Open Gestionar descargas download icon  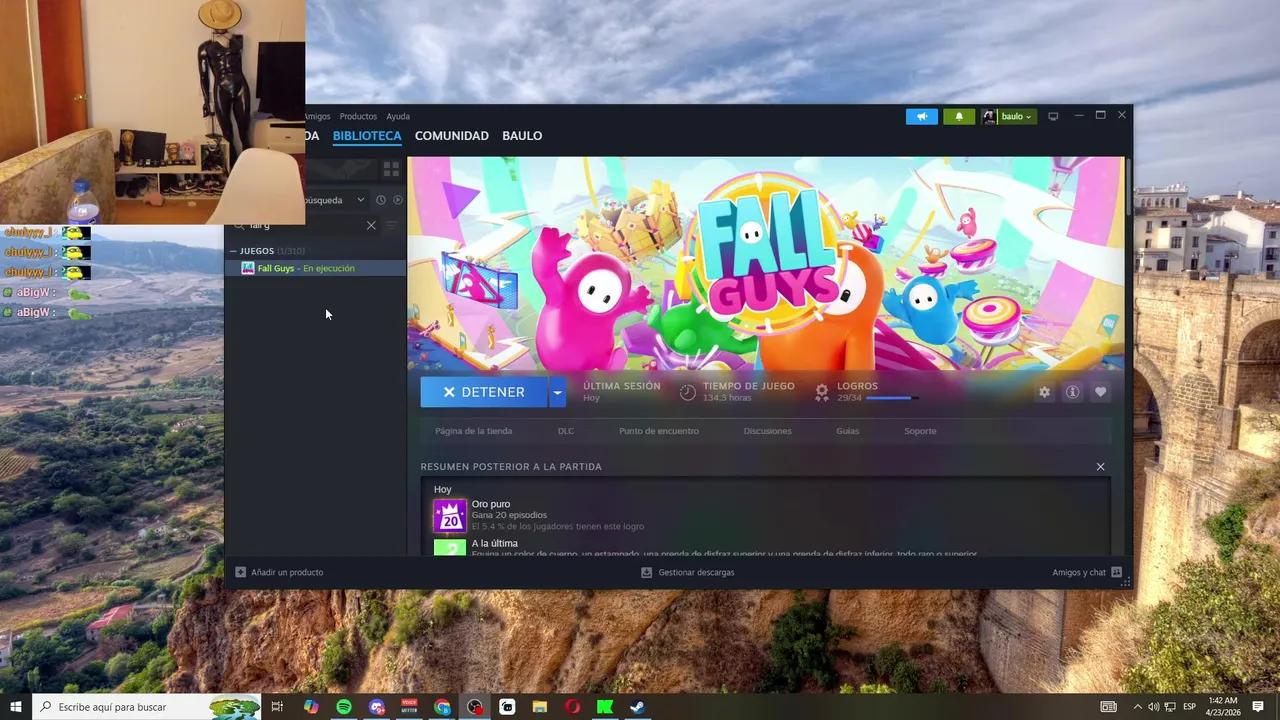(x=647, y=572)
